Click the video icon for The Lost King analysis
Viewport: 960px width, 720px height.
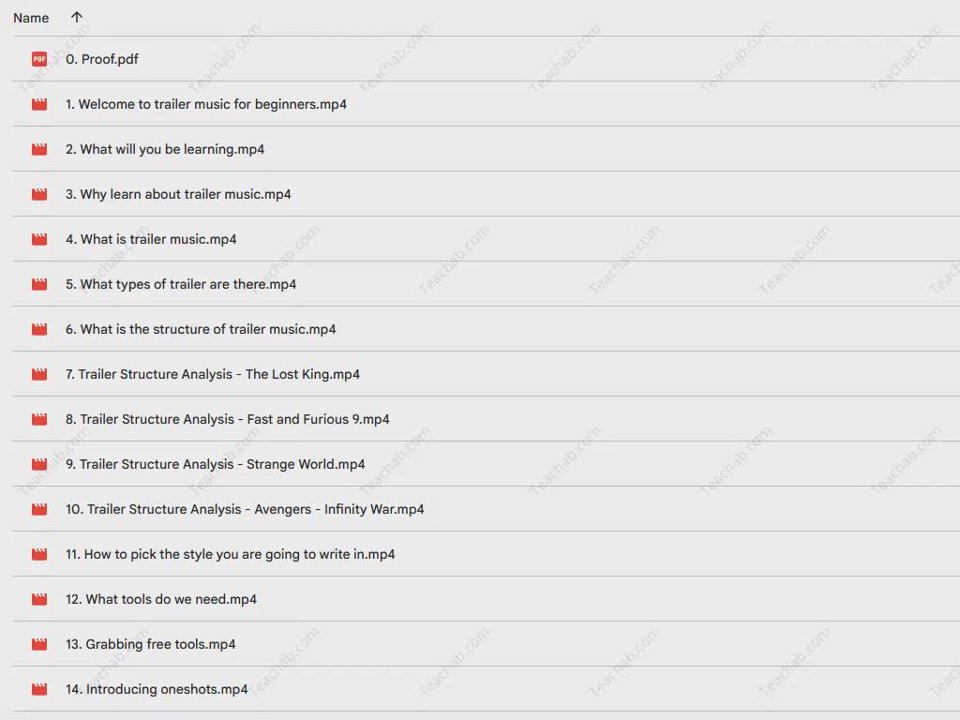pos(40,375)
